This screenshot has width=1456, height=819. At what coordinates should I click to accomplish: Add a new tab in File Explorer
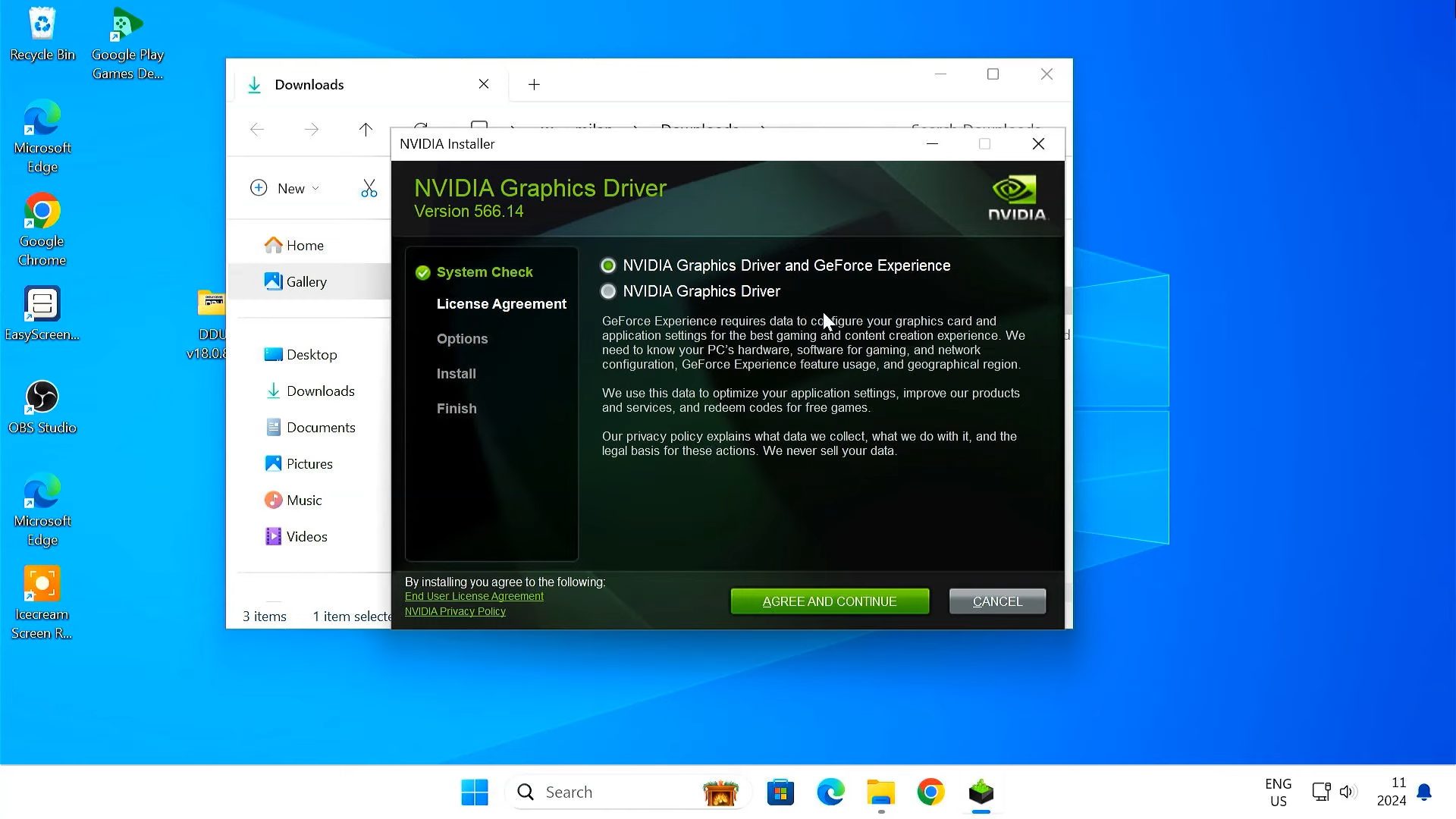tap(534, 84)
